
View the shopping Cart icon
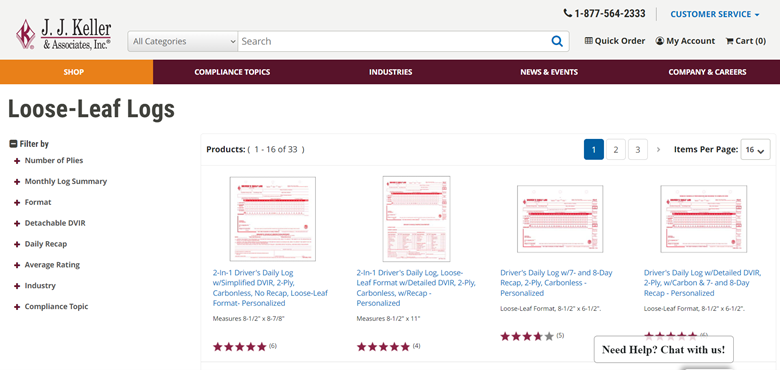[729, 41]
